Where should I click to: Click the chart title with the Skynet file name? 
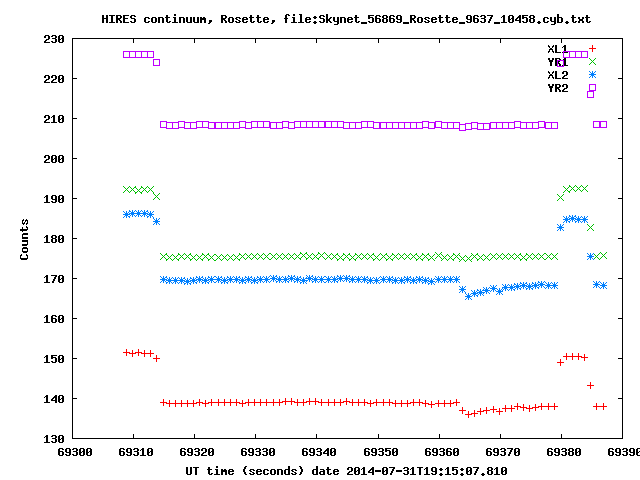(346, 19)
